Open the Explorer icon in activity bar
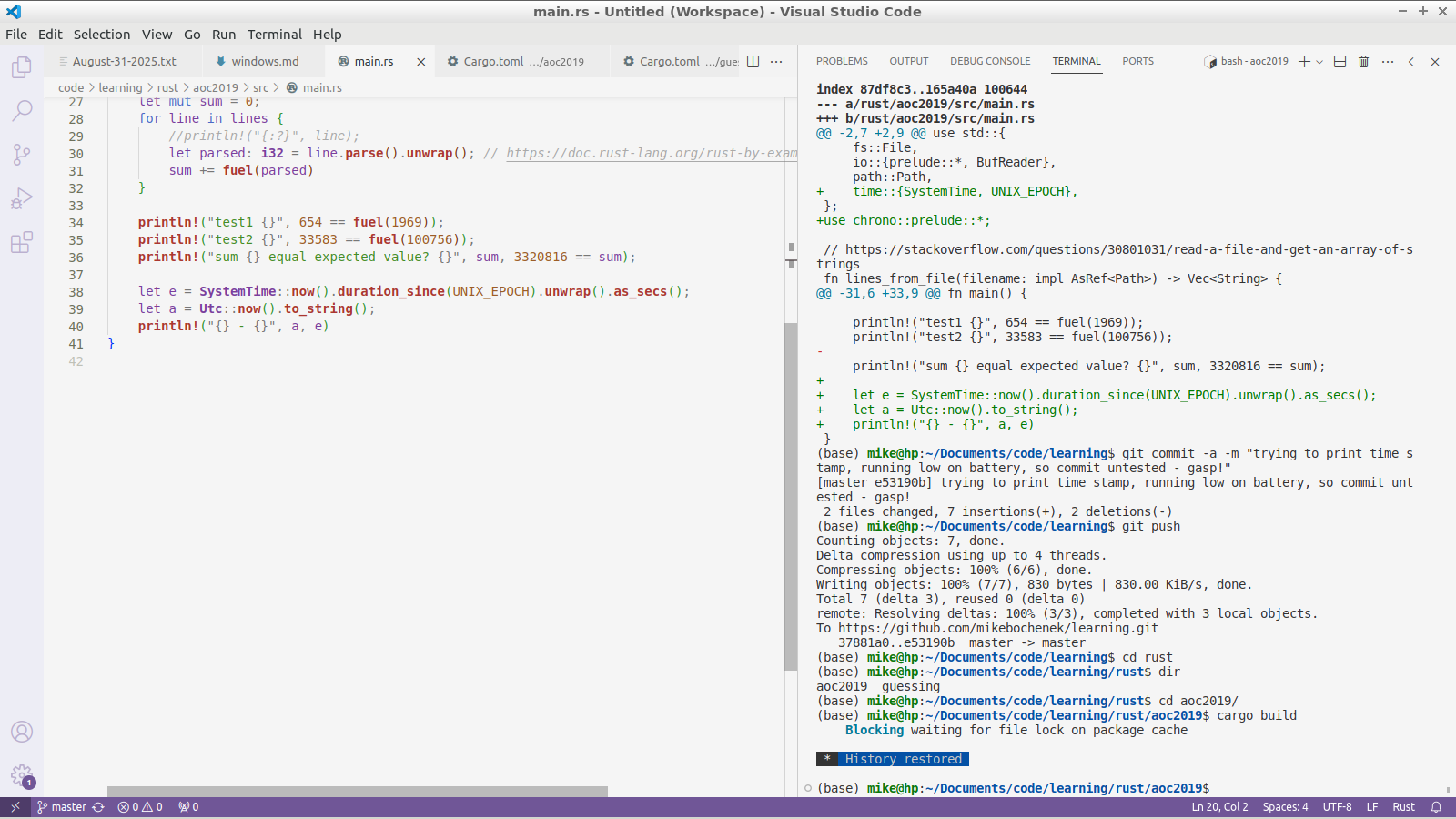 click(x=21, y=66)
